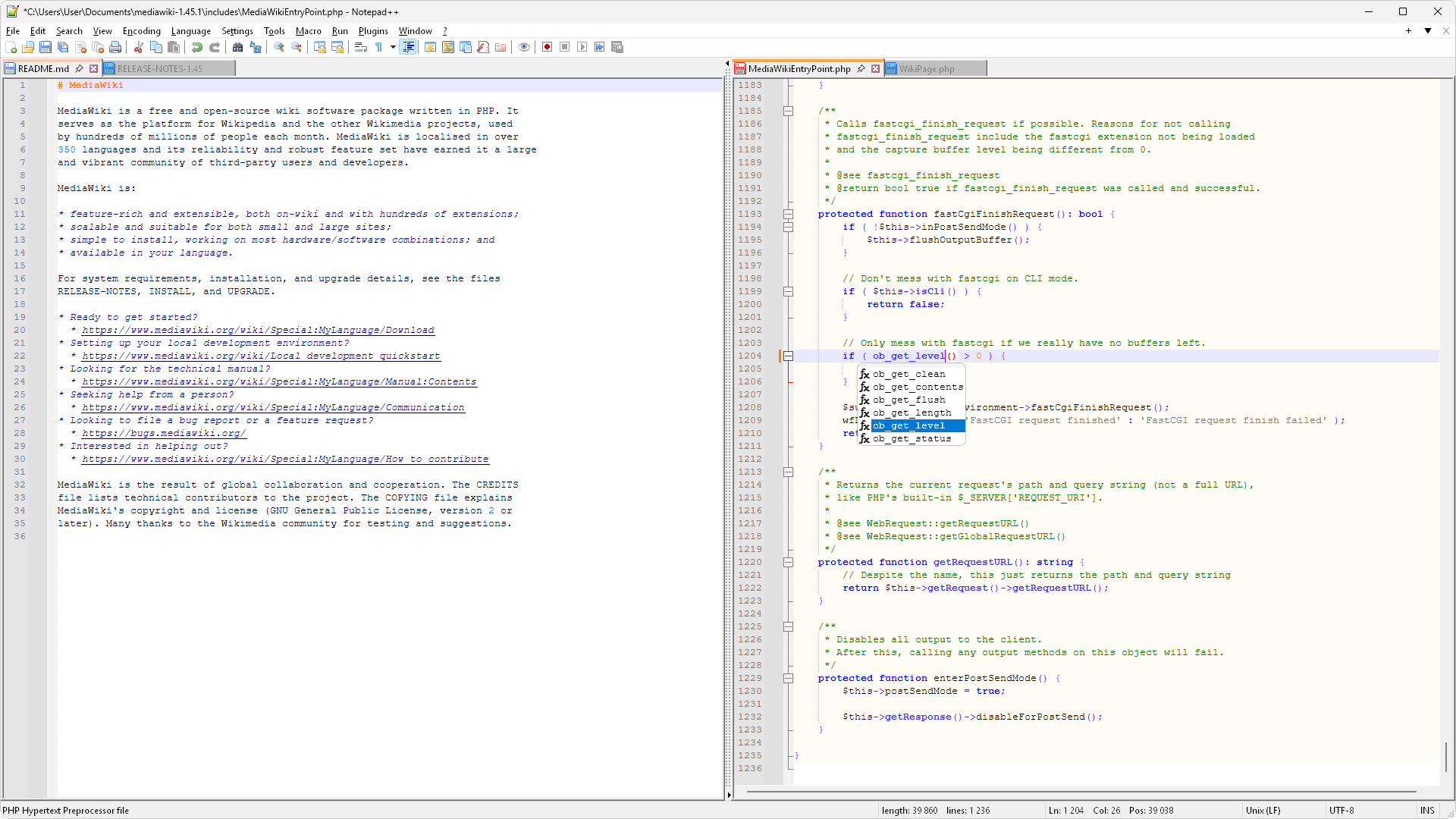Follow the https://bugs.mediawiki.org/ link
Viewport: 1456px width, 819px height.
[164, 433]
